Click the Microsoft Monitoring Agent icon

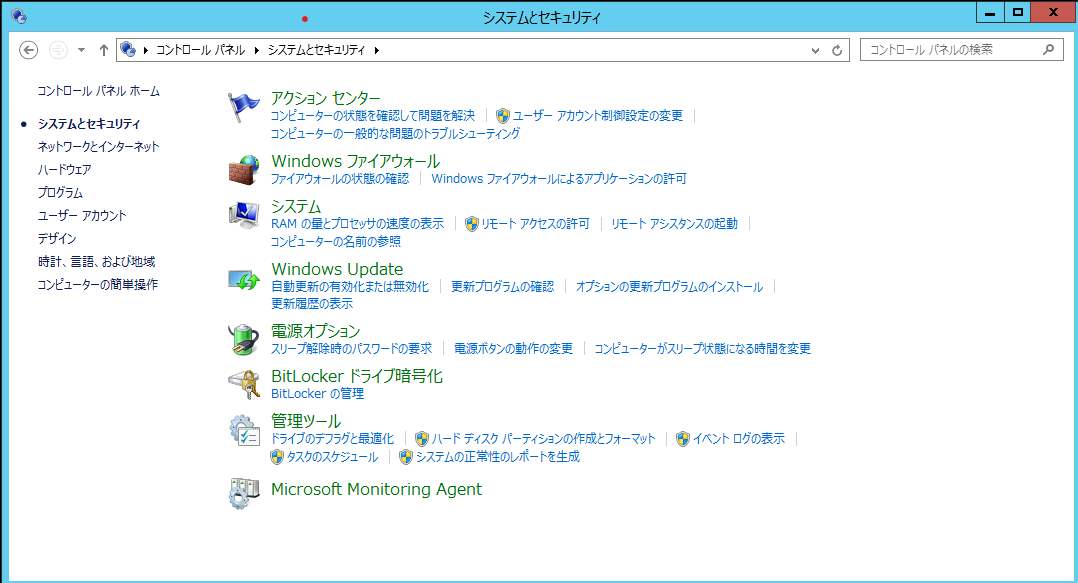pyautogui.click(x=243, y=494)
